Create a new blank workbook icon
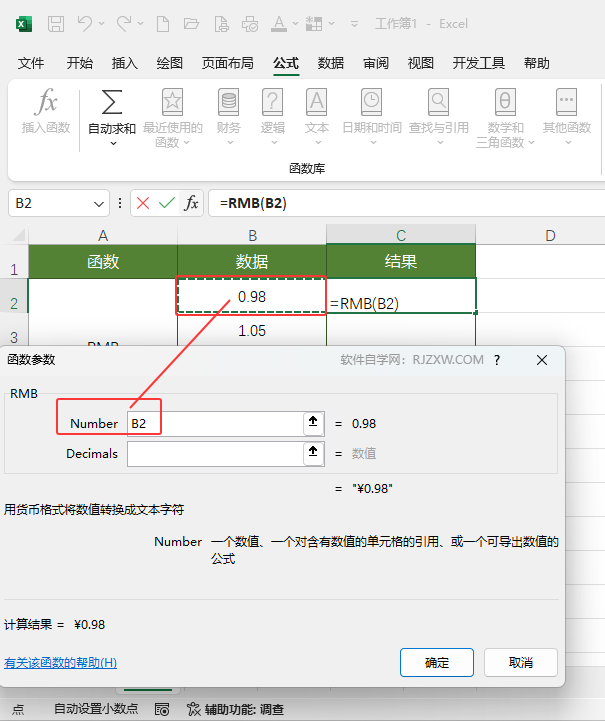The width and height of the screenshot is (605, 721). coord(163,23)
